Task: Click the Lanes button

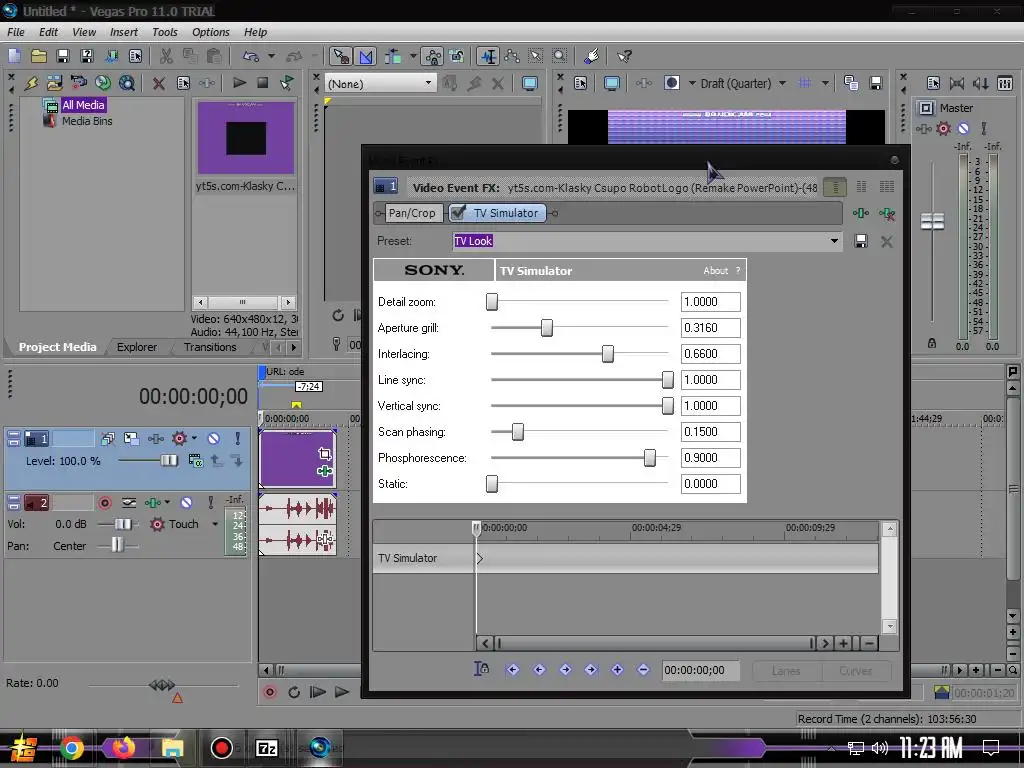Action: (x=786, y=671)
